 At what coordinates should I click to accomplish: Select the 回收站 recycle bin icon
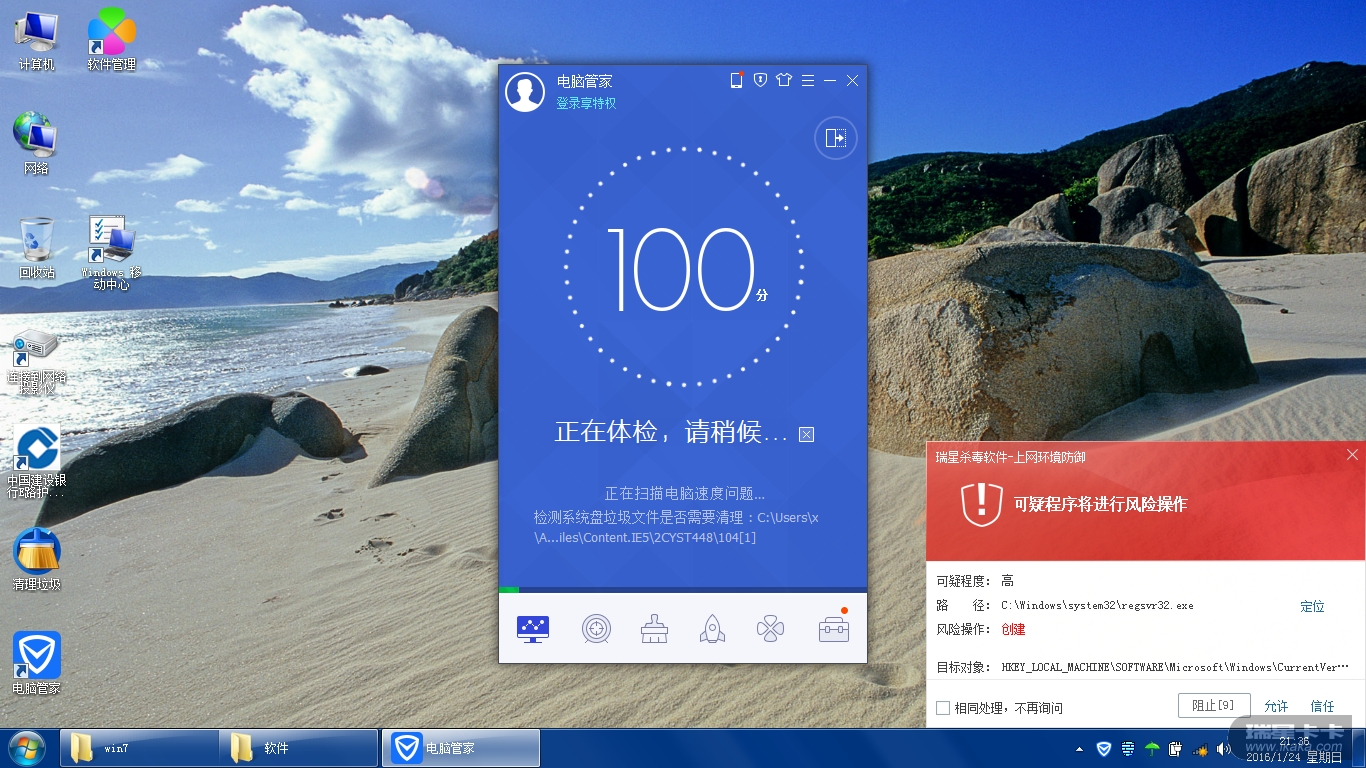click(x=37, y=248)
